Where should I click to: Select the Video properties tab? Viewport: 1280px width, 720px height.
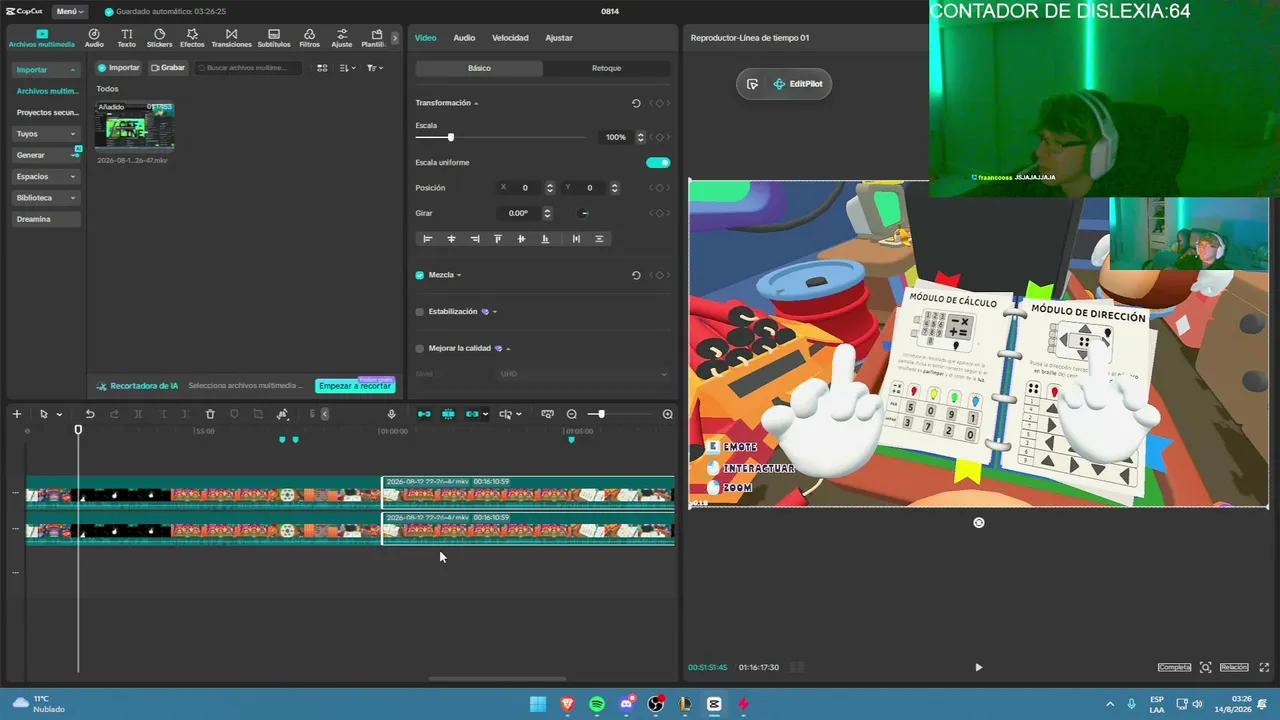pos(426,38)
